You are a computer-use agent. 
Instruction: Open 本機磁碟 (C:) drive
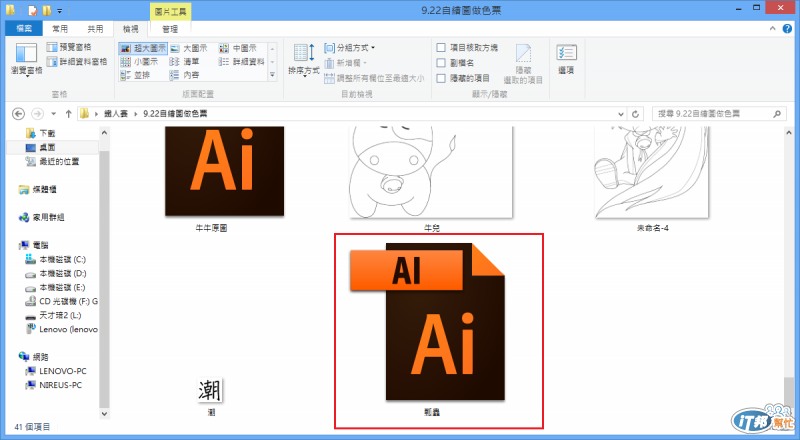tap(55, 259)
